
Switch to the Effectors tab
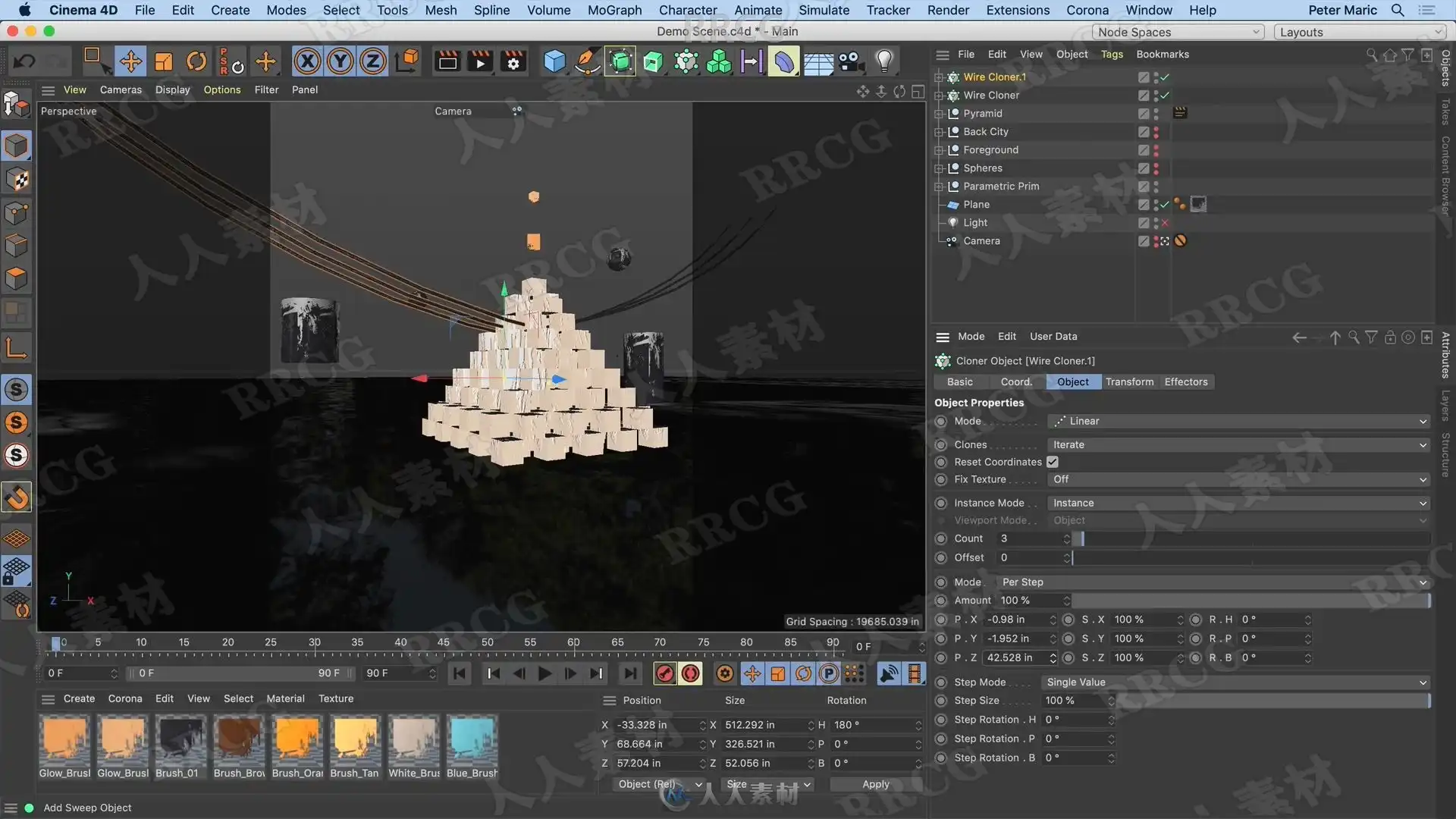click(x=1186, y=382)
